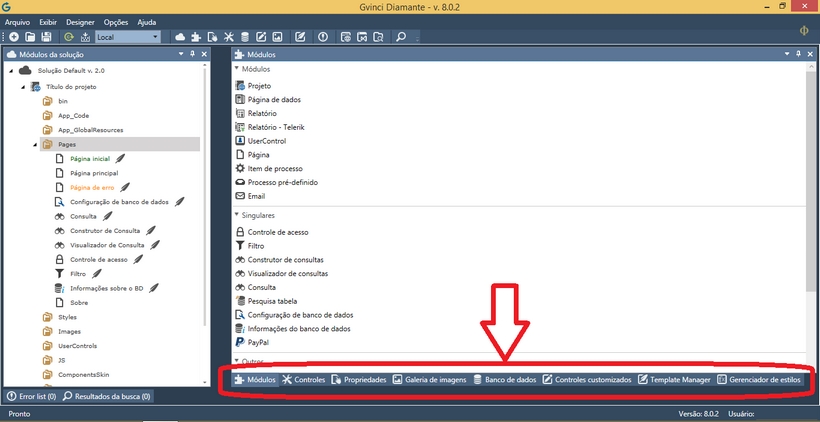820x422 pixels.
Task: Click the cloud icon in top toolbar
Action: 181,37
